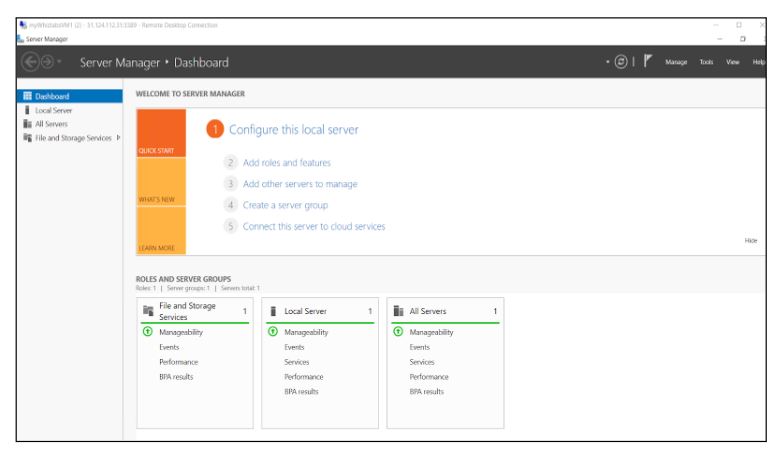Select Dashboard in the sidebar
The image size is (783, 458).
[x=70, y=96]
